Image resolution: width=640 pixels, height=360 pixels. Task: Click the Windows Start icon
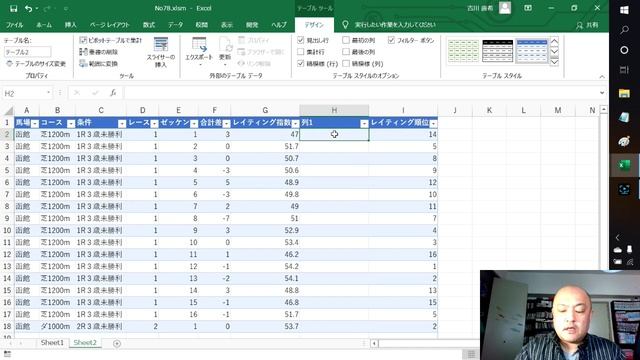pos(624,10)
